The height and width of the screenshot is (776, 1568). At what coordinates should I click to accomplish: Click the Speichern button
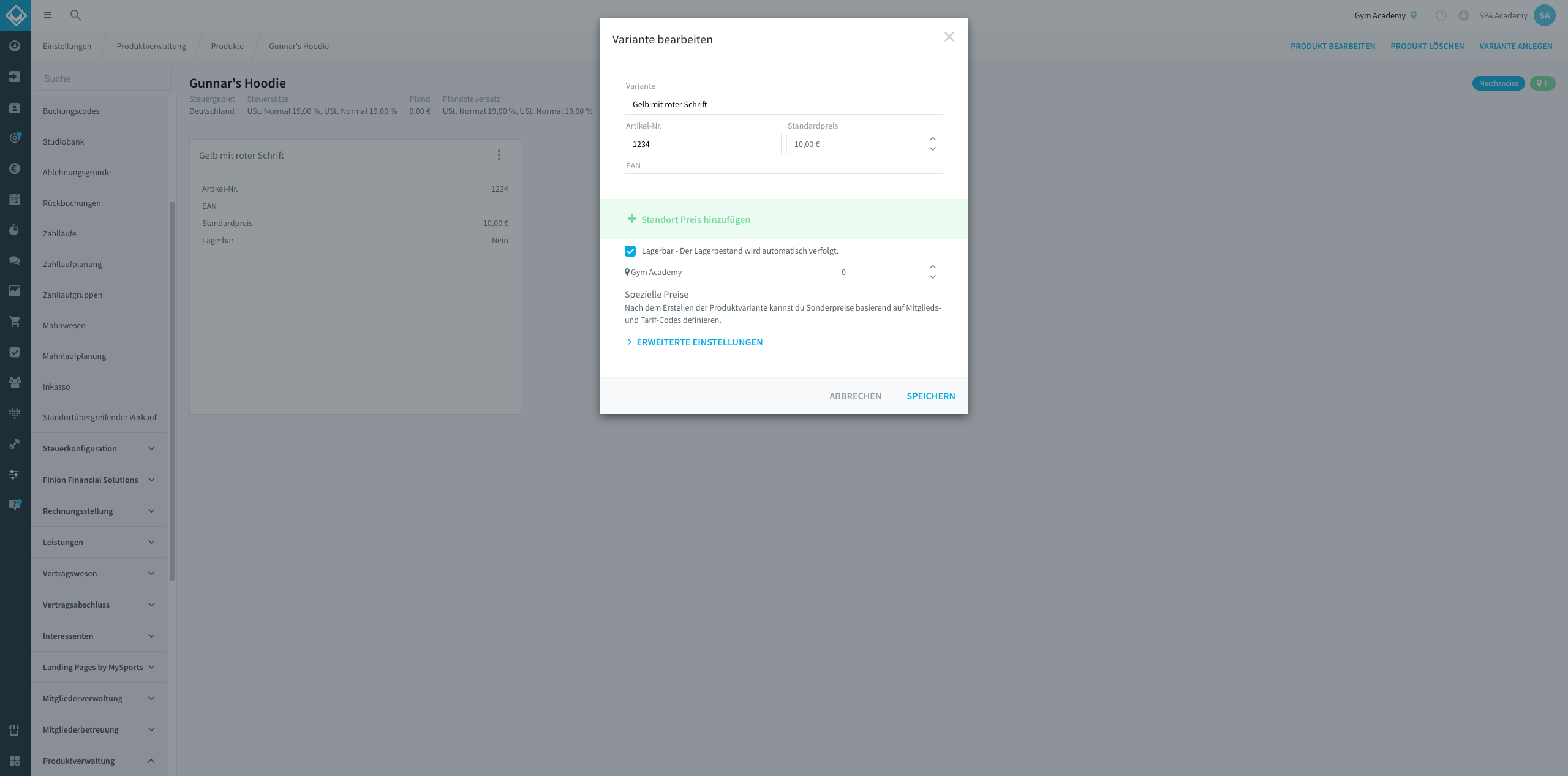[x=931, y=396]
